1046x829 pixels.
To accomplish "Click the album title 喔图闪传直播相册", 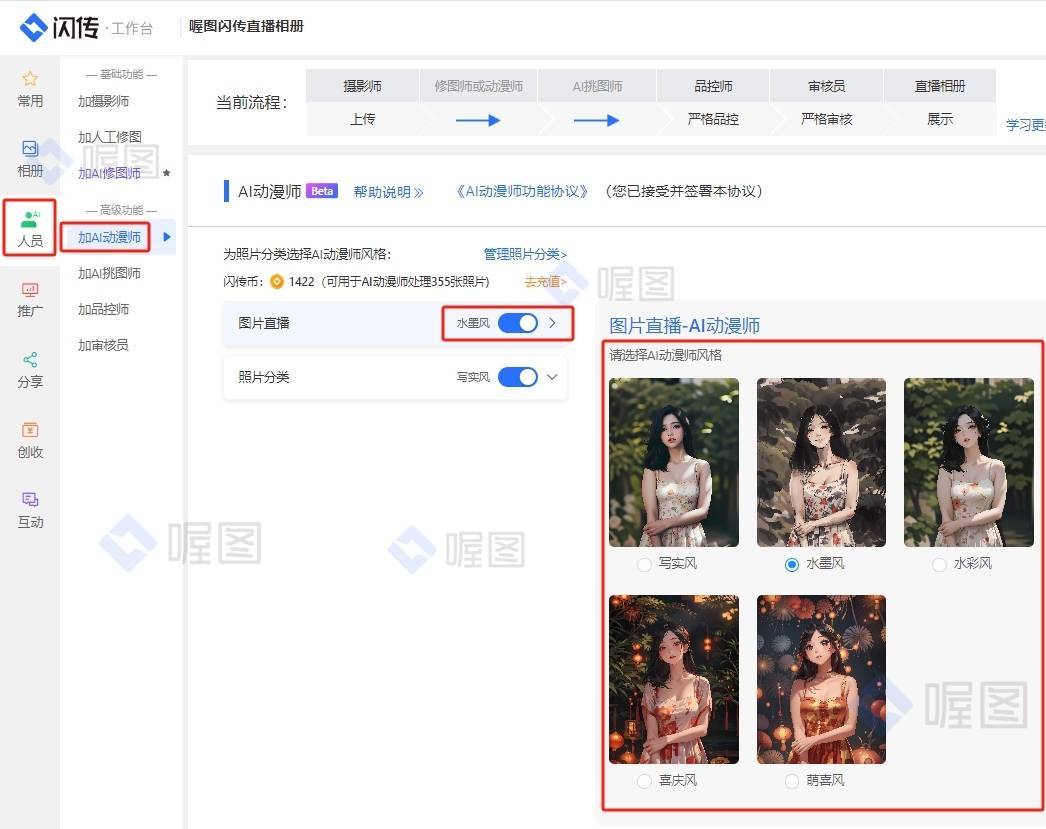I will (x=246, y=26).
